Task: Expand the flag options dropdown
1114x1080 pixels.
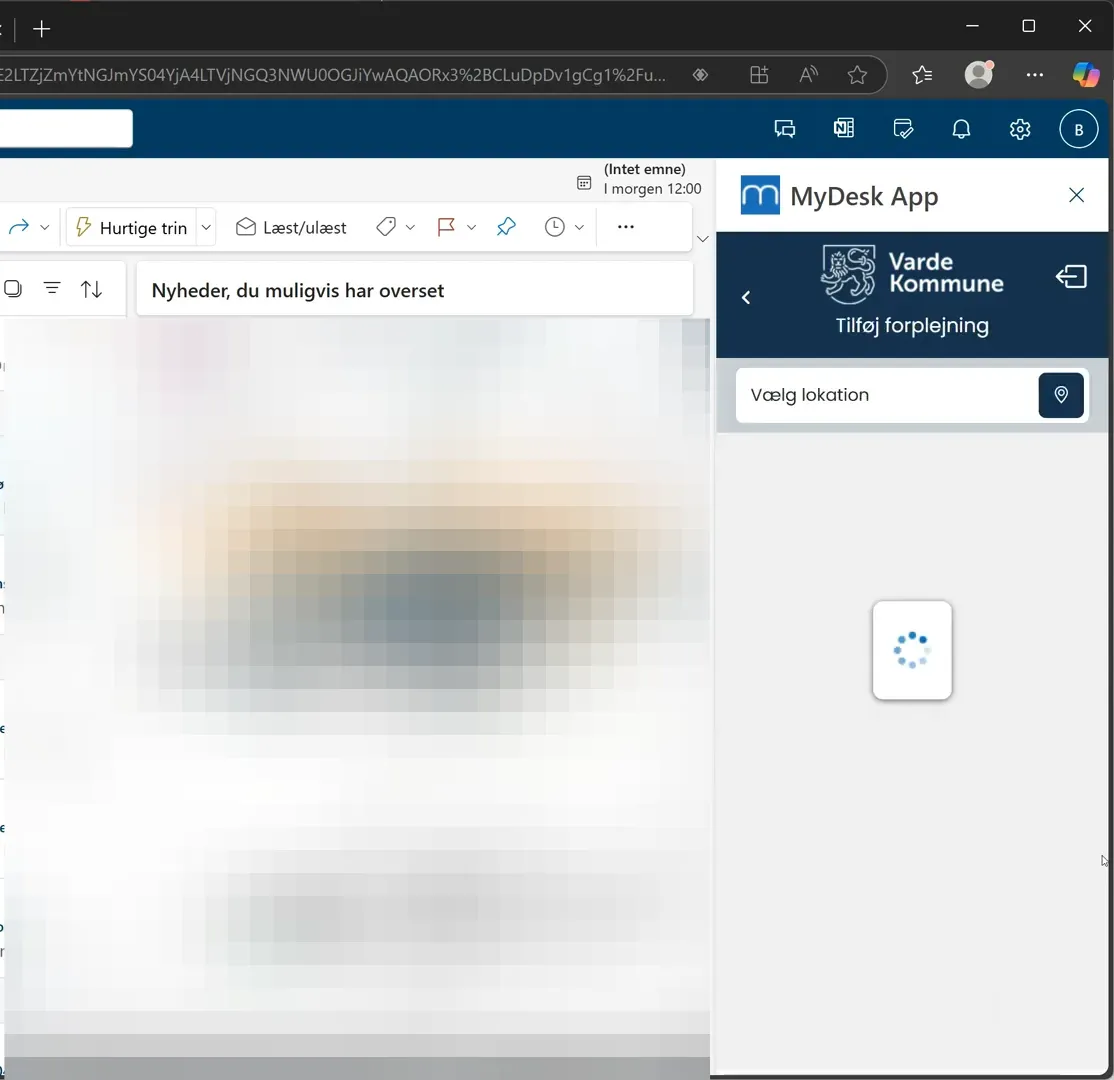Action: coord(471,227)
